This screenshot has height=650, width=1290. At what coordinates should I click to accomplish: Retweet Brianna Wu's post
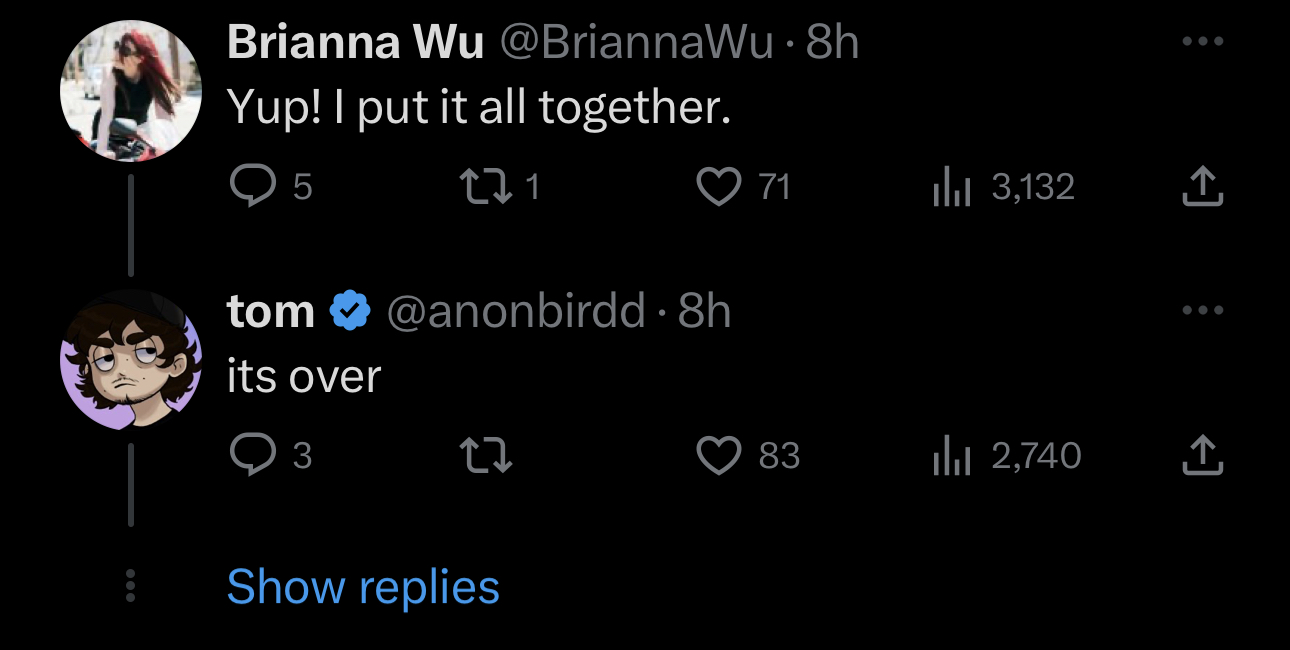click(483, 186)
